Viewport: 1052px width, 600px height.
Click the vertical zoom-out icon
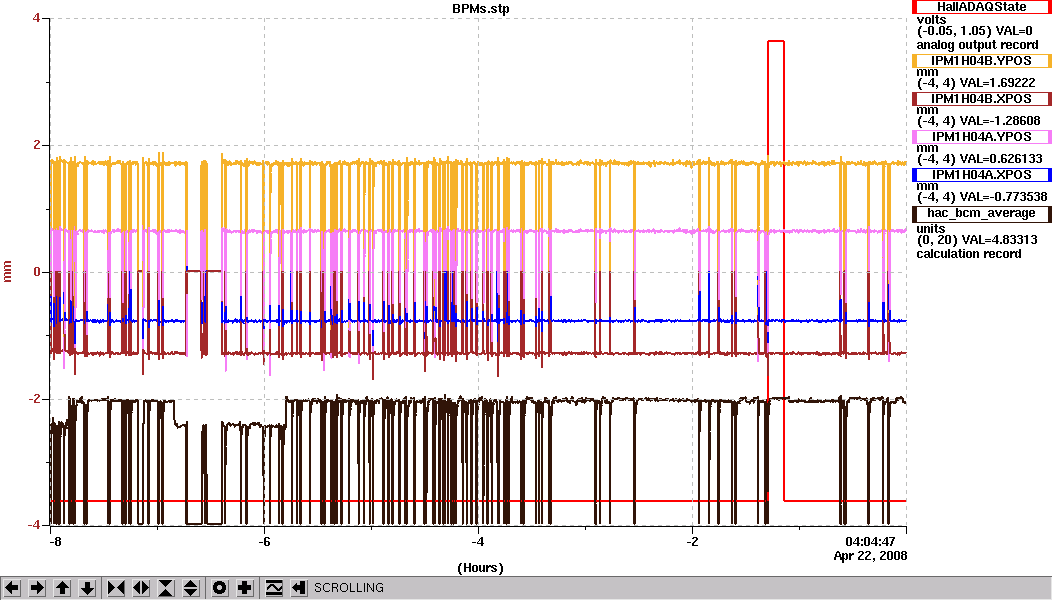point(191,588)
